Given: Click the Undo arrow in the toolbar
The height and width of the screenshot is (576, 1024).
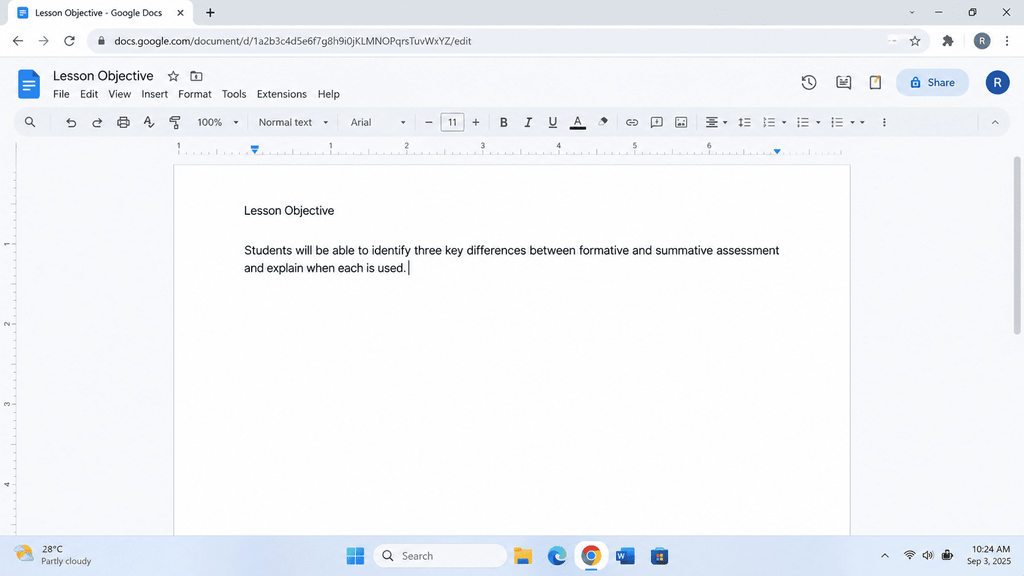Looking at the screenshot, I should (71, 122).
